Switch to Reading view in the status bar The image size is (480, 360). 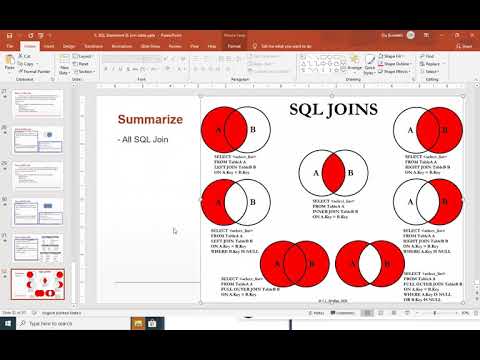(394, 313)
